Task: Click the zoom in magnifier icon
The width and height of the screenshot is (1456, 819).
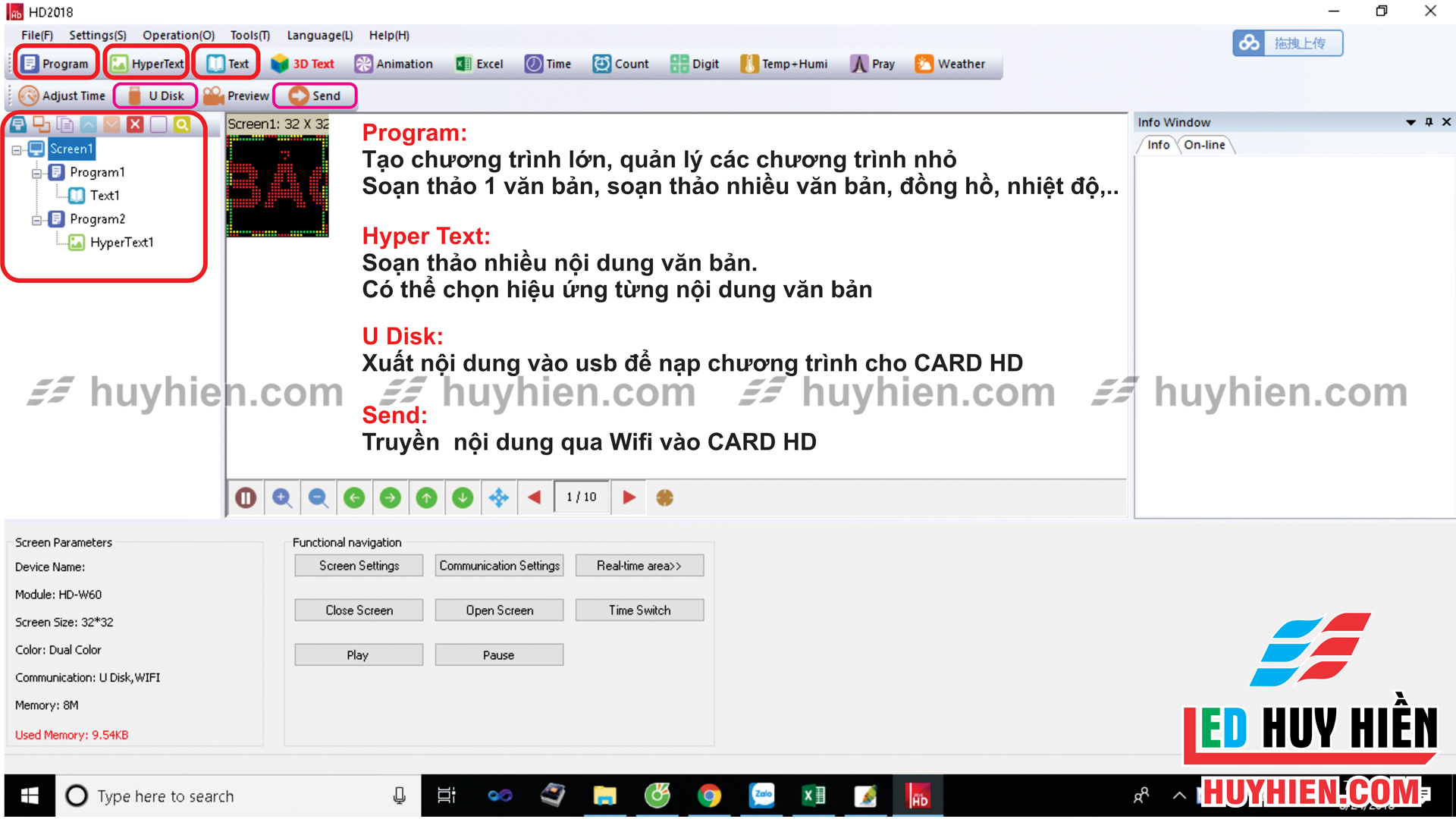Action: point(282,497)
